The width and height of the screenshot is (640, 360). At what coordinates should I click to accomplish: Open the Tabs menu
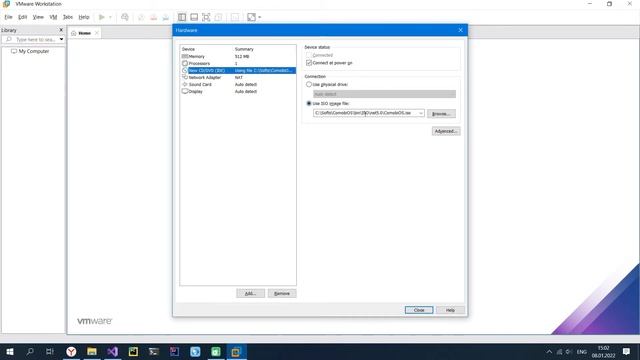(67, 17)
